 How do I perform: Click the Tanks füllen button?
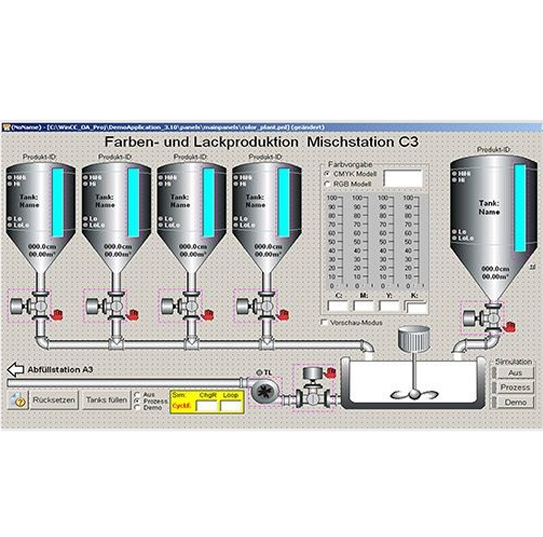pos(107,400)
